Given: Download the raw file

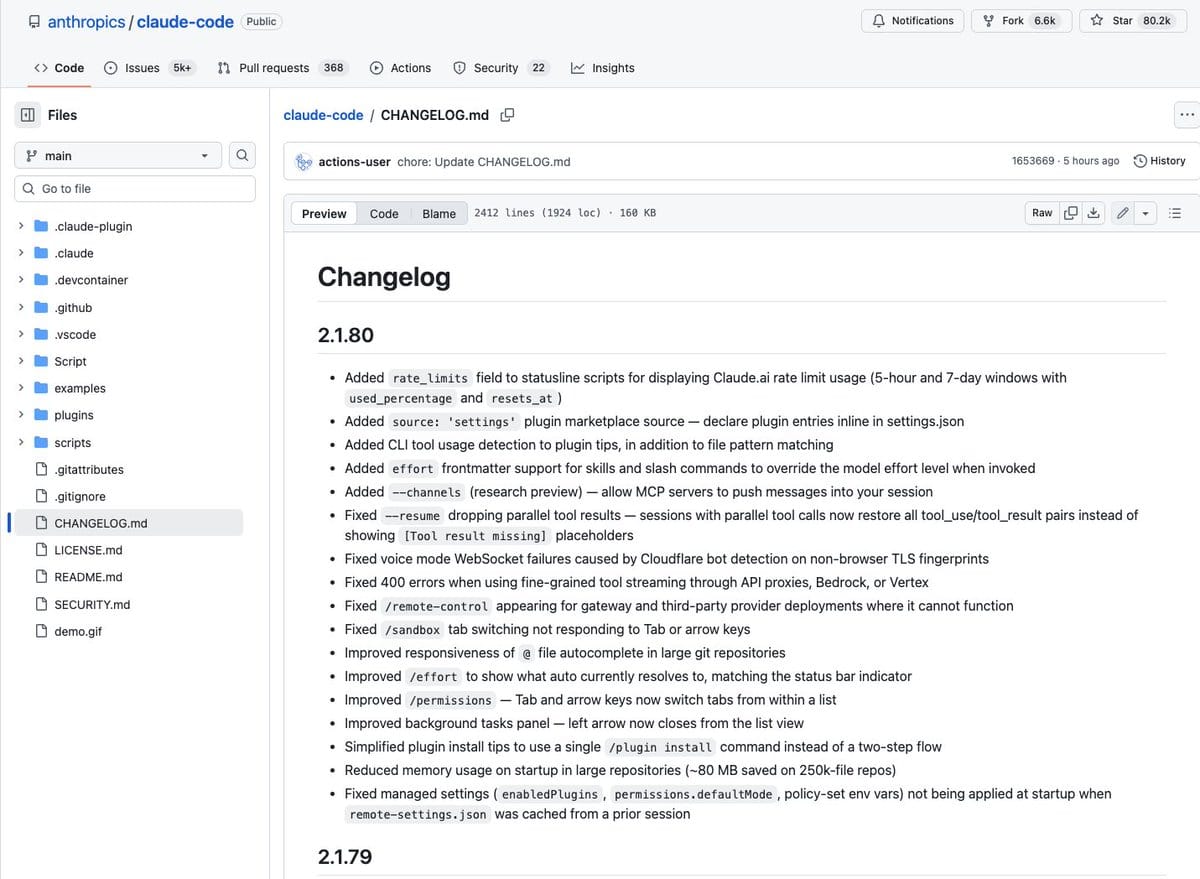Looking at the screenshot, I should [x=1093, y=213].
